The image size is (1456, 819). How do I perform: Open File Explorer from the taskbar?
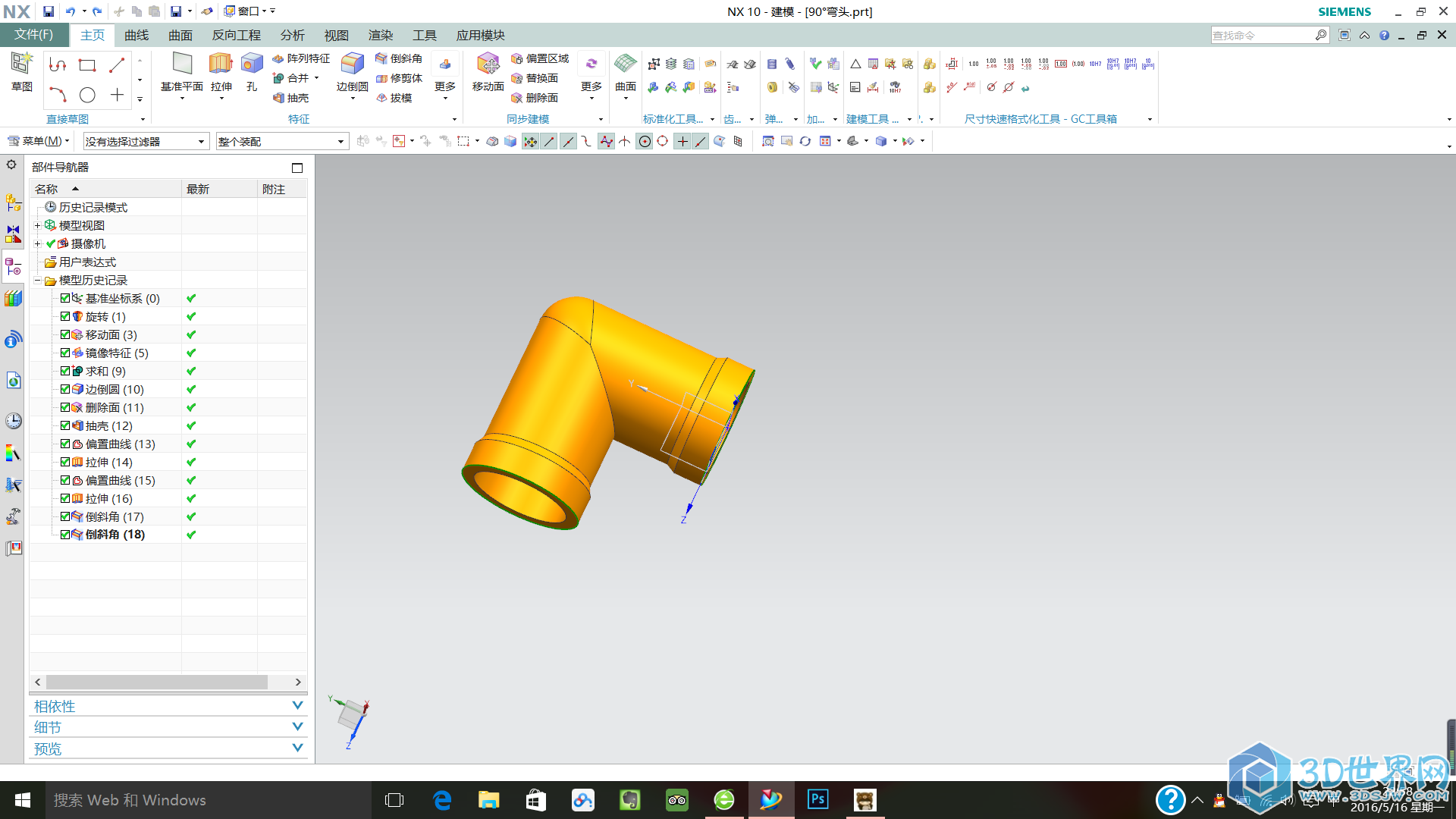tap(488, 799)
